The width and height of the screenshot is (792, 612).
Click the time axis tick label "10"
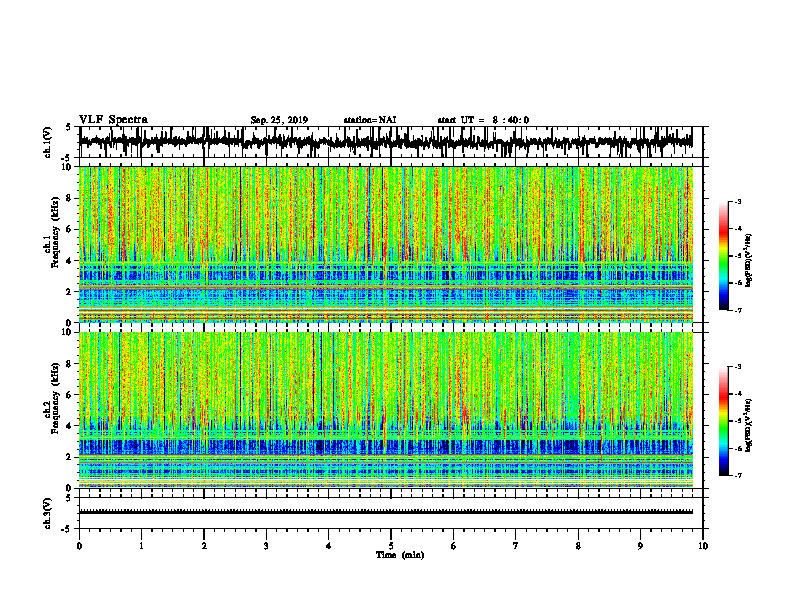pyautogui.click(x=703, y=546)
